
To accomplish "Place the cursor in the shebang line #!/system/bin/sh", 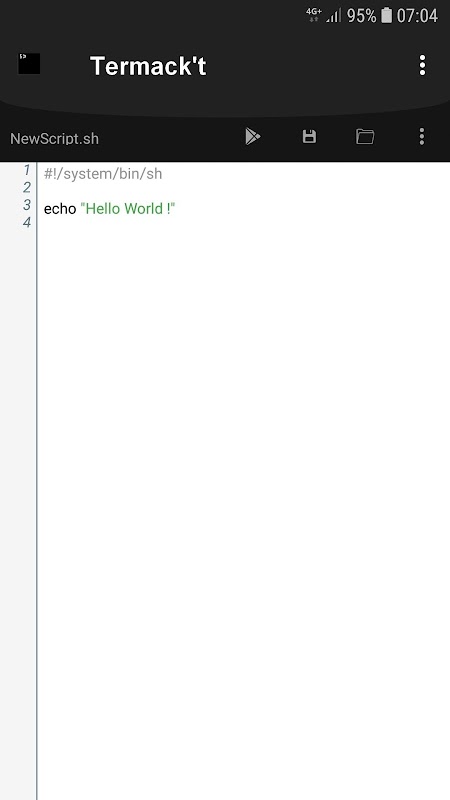I will 103,174.
